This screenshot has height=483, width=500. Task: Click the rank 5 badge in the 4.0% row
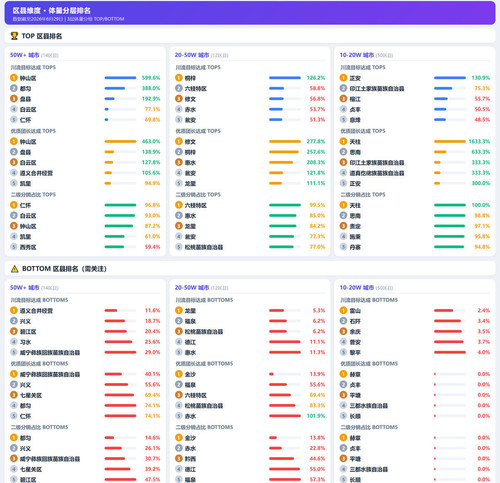pyautogui.click(x=343, y=352)
